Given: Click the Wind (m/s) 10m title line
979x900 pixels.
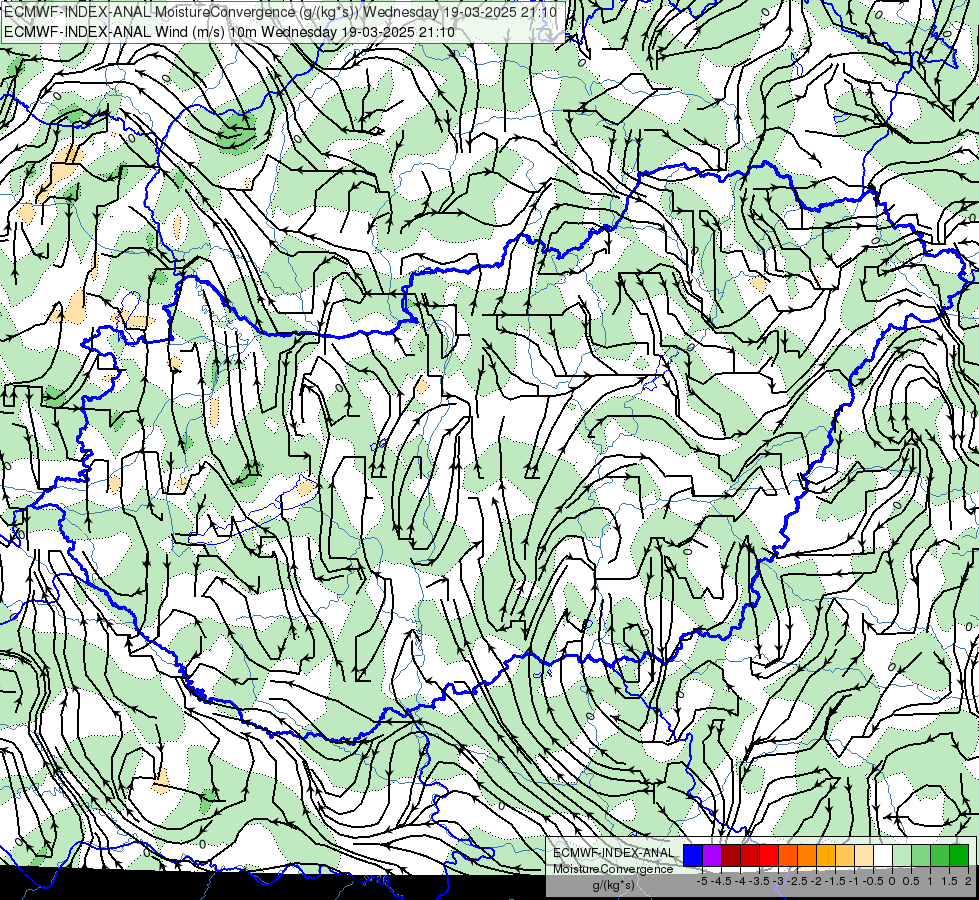Looking at the screenshot, I should (x=229, y=32).
